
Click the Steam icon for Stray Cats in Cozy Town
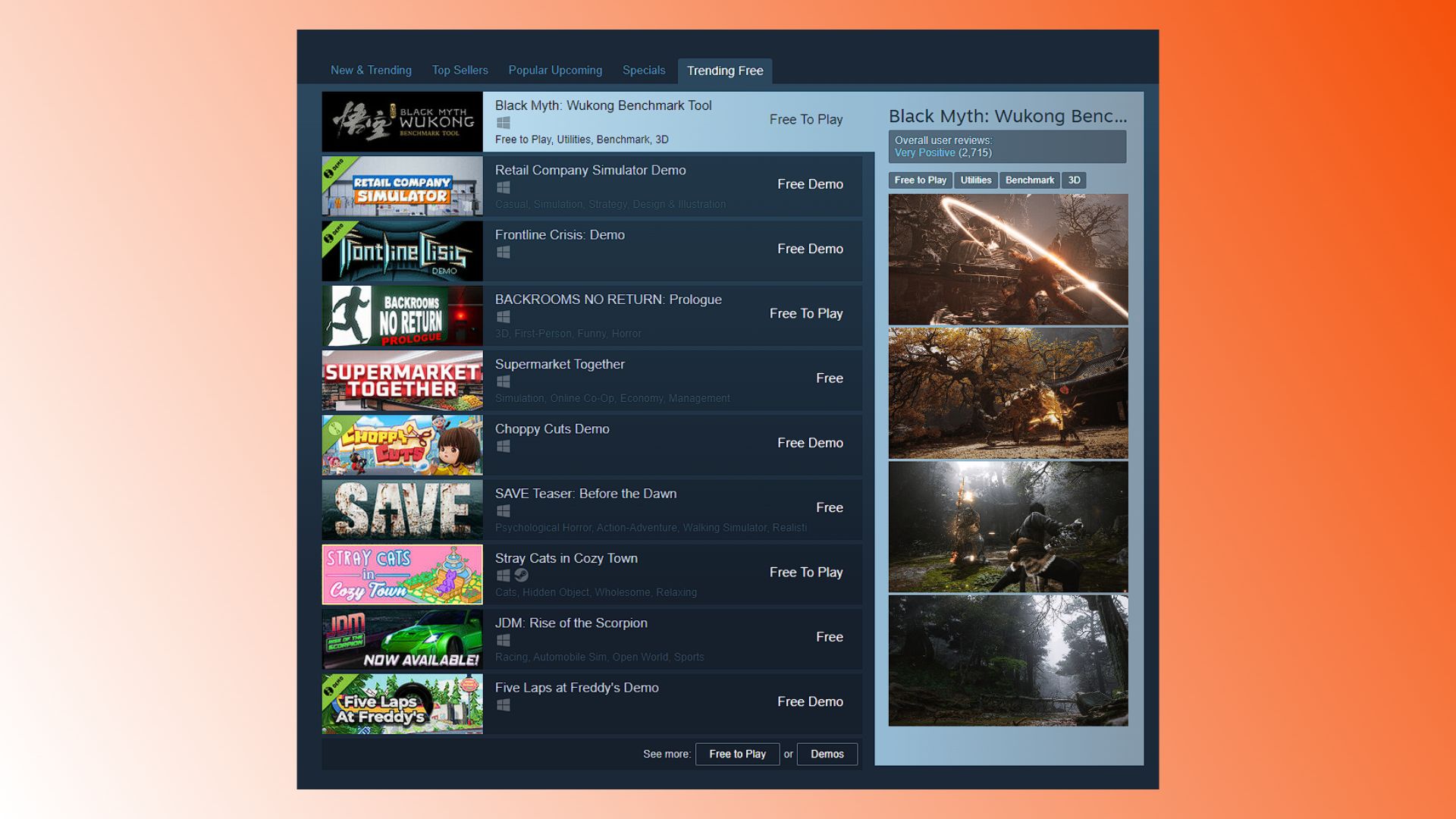(521, 575)
